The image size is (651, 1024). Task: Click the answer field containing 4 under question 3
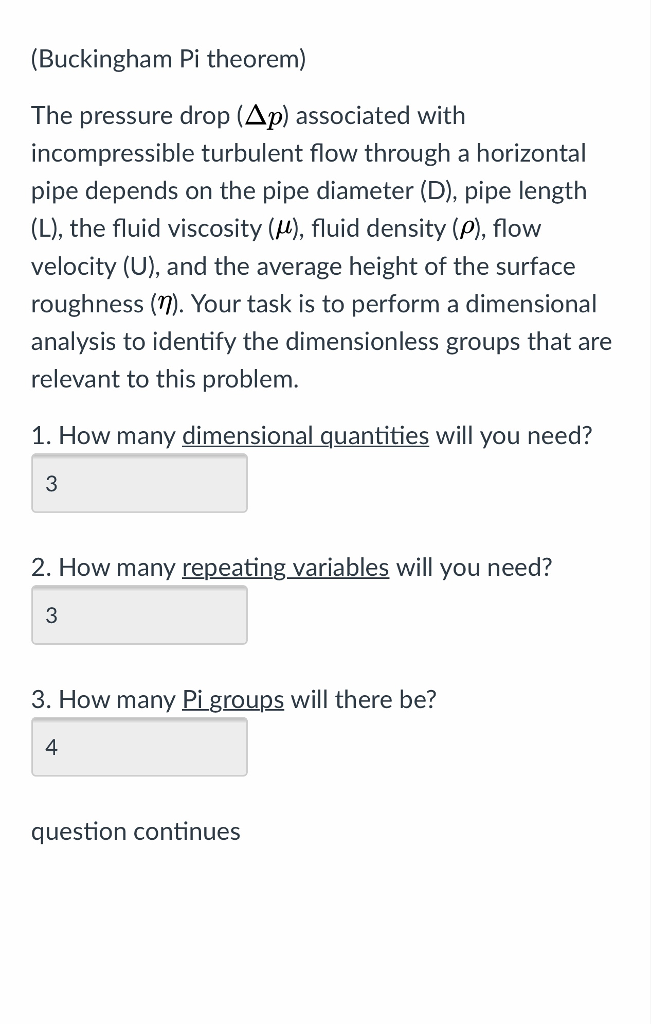coord(139,747)
